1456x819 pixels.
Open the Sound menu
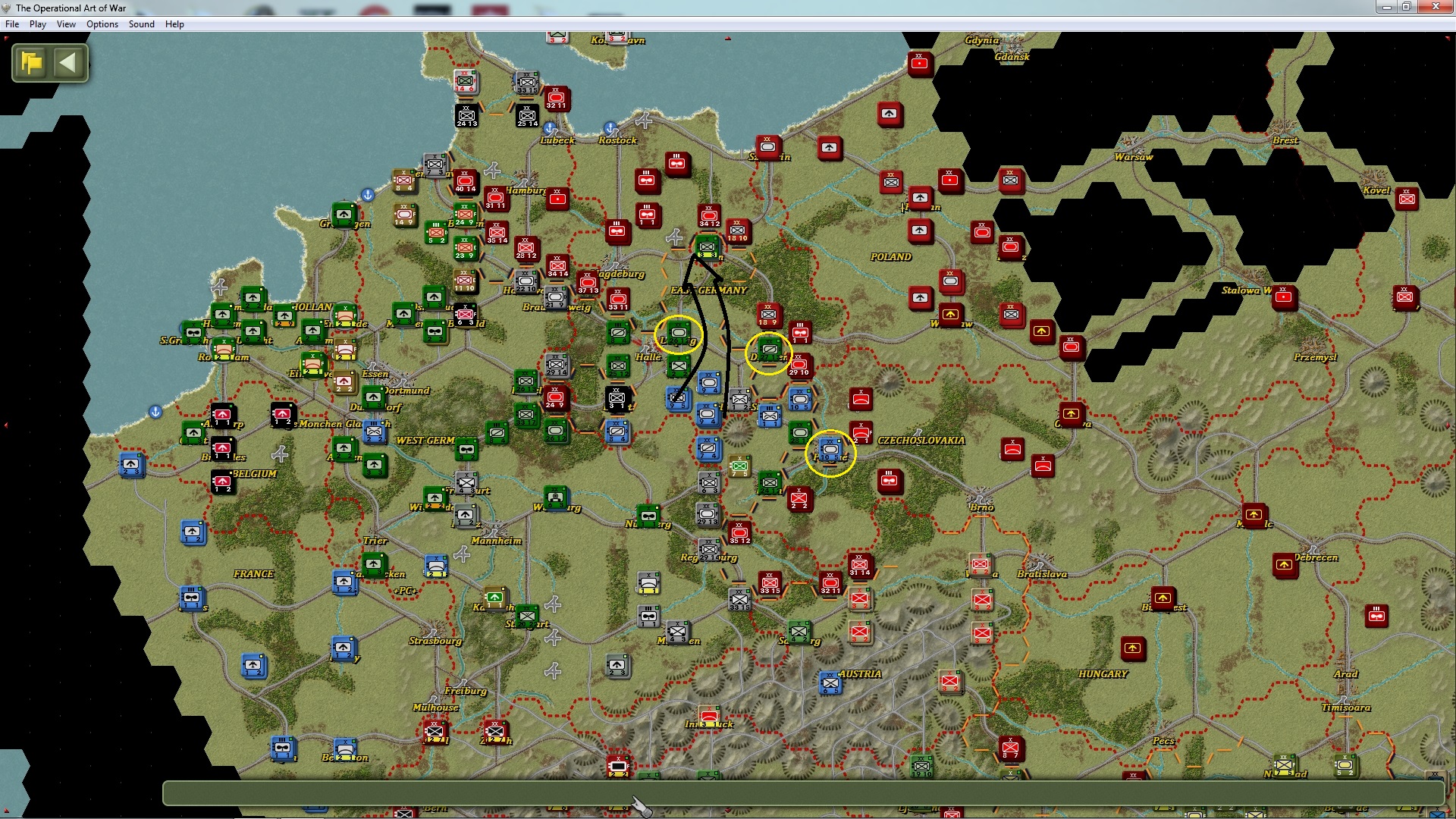pyautogui.click(x=142, y=24)
